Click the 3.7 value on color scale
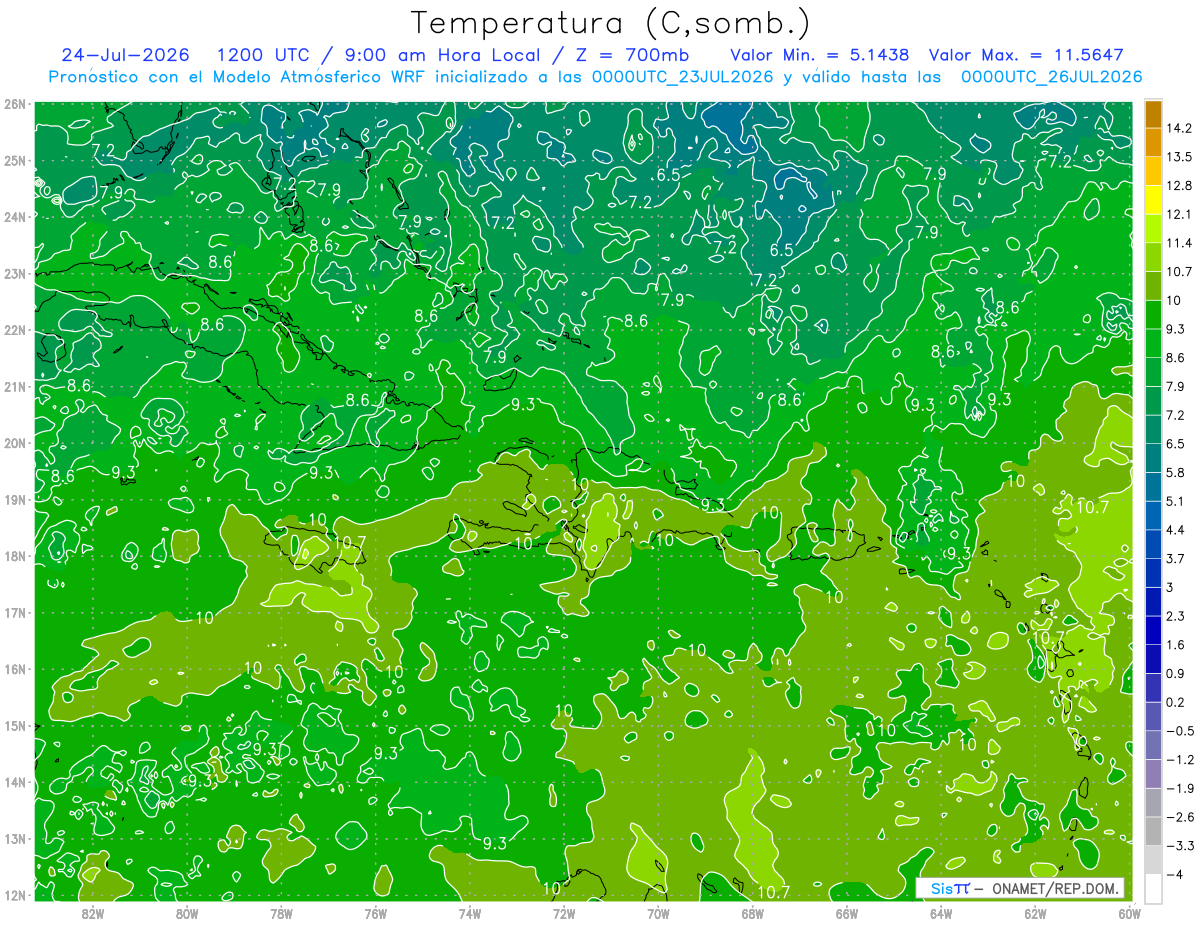Screen dimensions: 1200x927 1175,558
